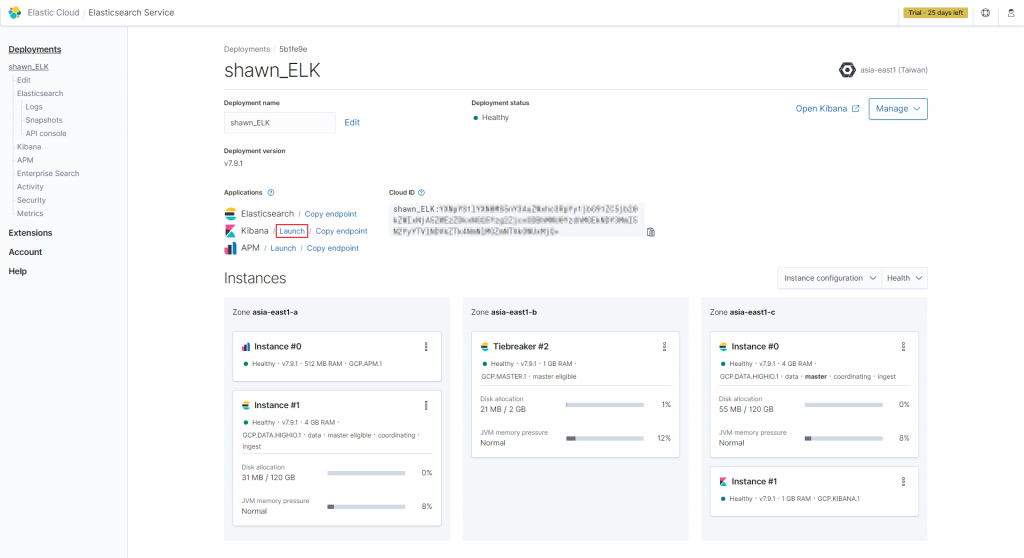Click the Elasticsearch application icon
1024x558 pixels.
click(230, 214)
